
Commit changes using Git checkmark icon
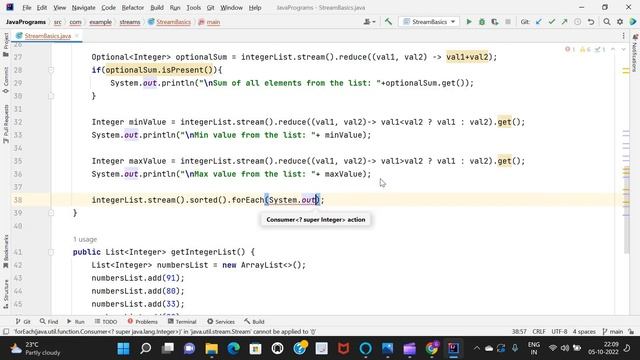coord(552,22)
